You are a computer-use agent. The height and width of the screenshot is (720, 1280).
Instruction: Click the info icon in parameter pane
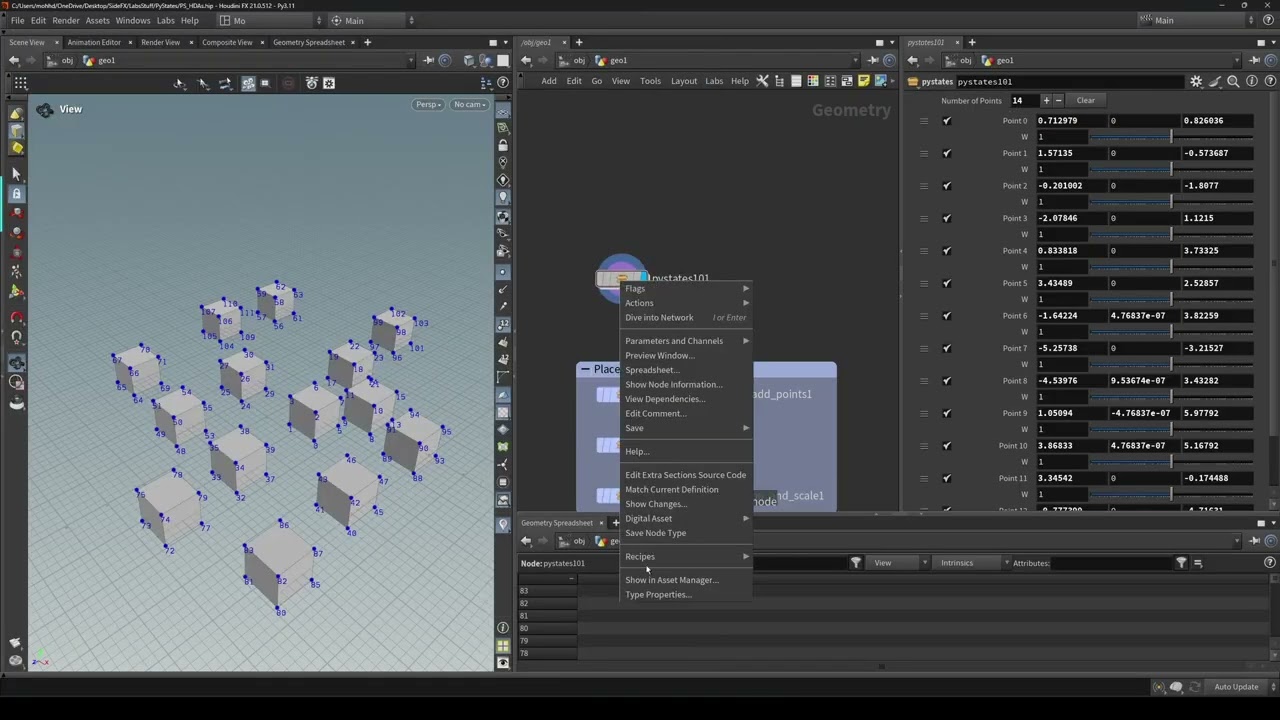(1251, 82)
